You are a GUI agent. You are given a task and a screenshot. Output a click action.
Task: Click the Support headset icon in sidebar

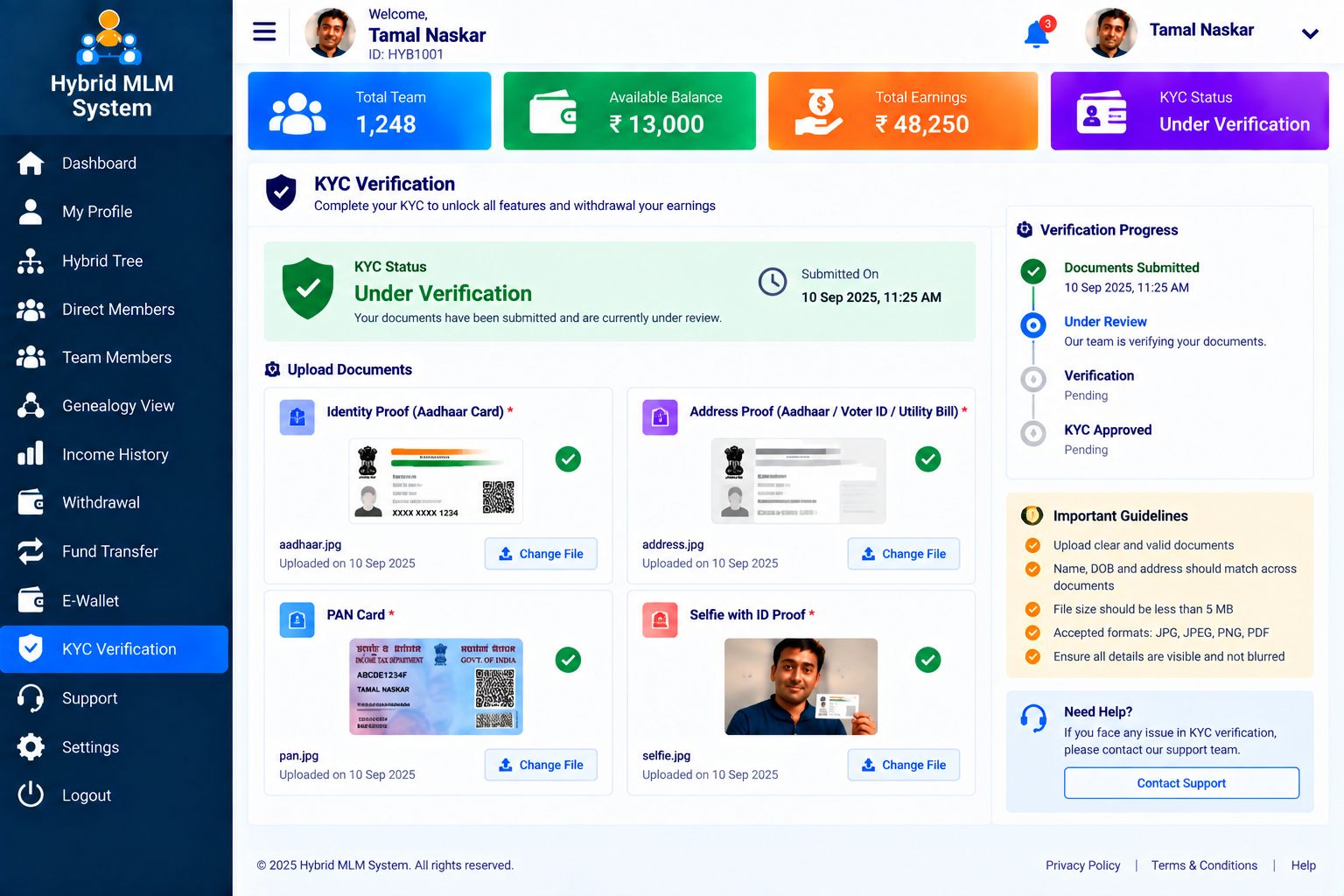[x=31, y=698]
